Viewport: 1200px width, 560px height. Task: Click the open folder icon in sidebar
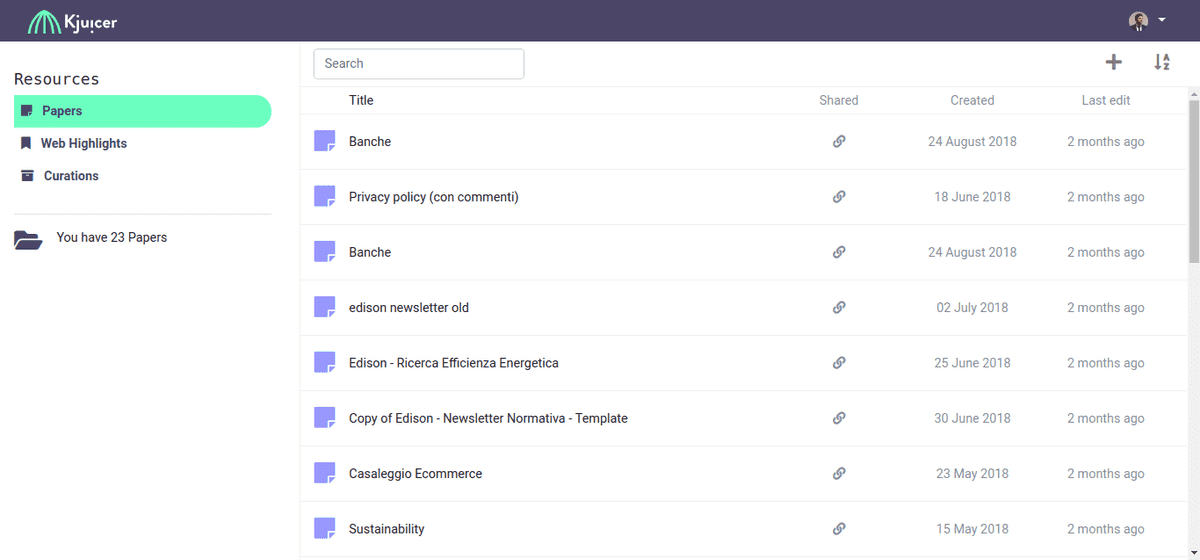click(x=28, y=239)
